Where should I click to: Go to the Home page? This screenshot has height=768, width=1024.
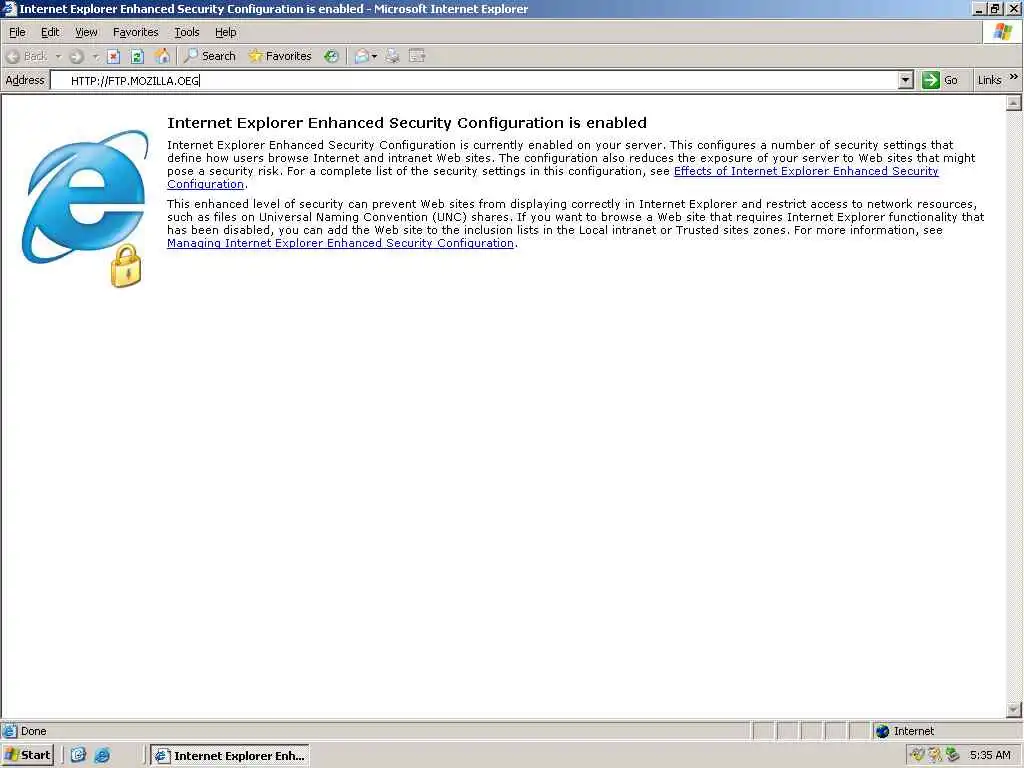(x=162, y=56)
